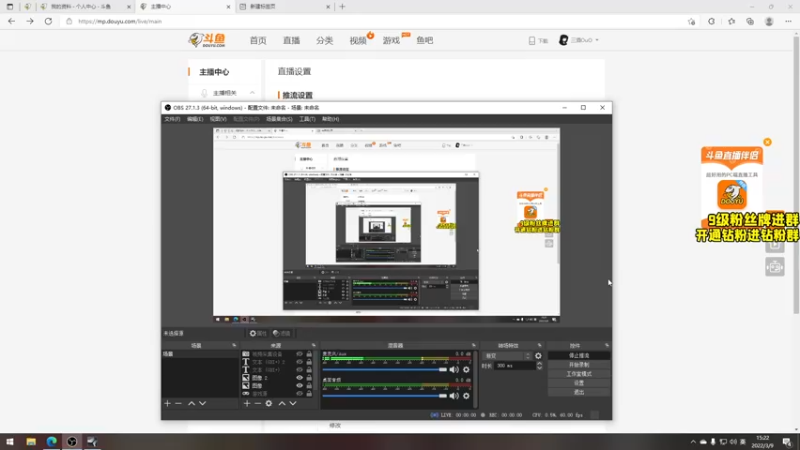800x450 pixels.
Task: Open the OBS 场景集合(S) menu
Action: click(x=279, y=119)
